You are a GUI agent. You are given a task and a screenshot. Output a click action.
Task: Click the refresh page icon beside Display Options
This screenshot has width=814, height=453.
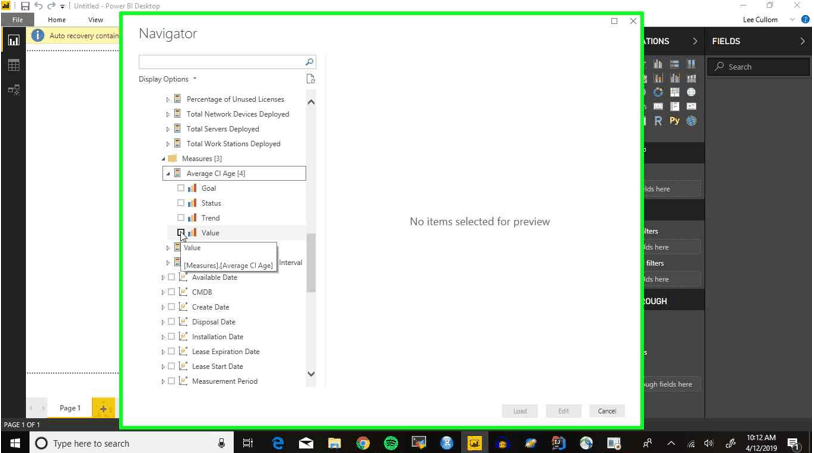point(310,79)
